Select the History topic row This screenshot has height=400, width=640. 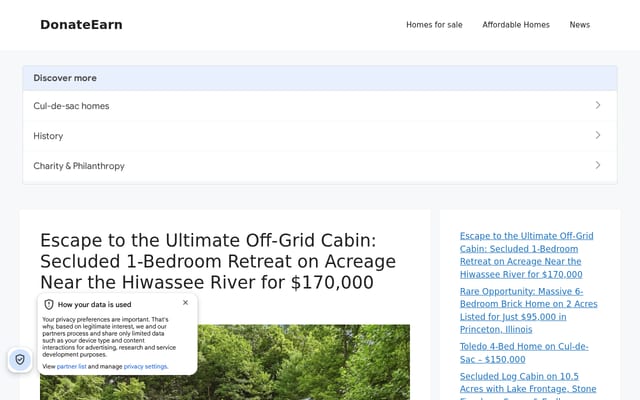(x=320, y=136)
